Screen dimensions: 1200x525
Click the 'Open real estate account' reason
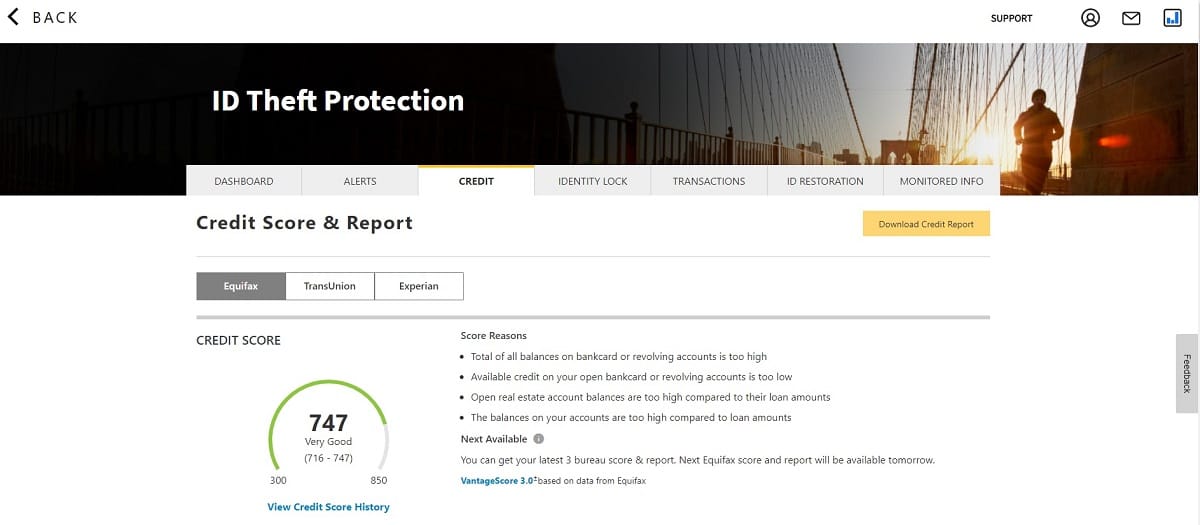click(650, 397)
